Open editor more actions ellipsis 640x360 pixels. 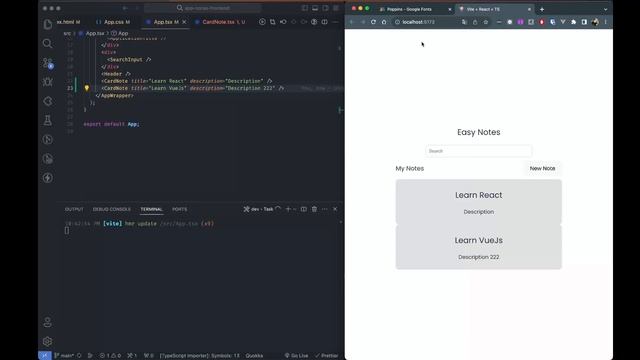pos(335,22)
